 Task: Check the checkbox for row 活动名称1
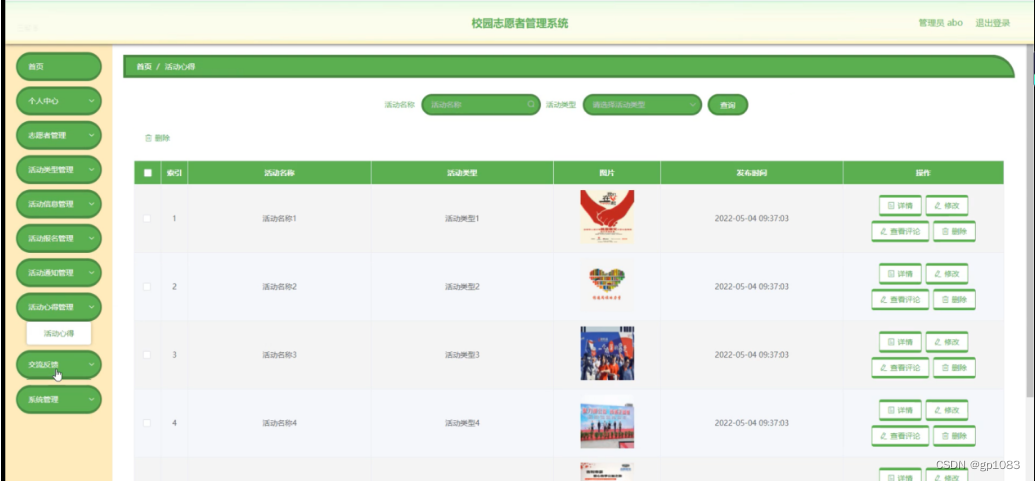tap(147, 218)
